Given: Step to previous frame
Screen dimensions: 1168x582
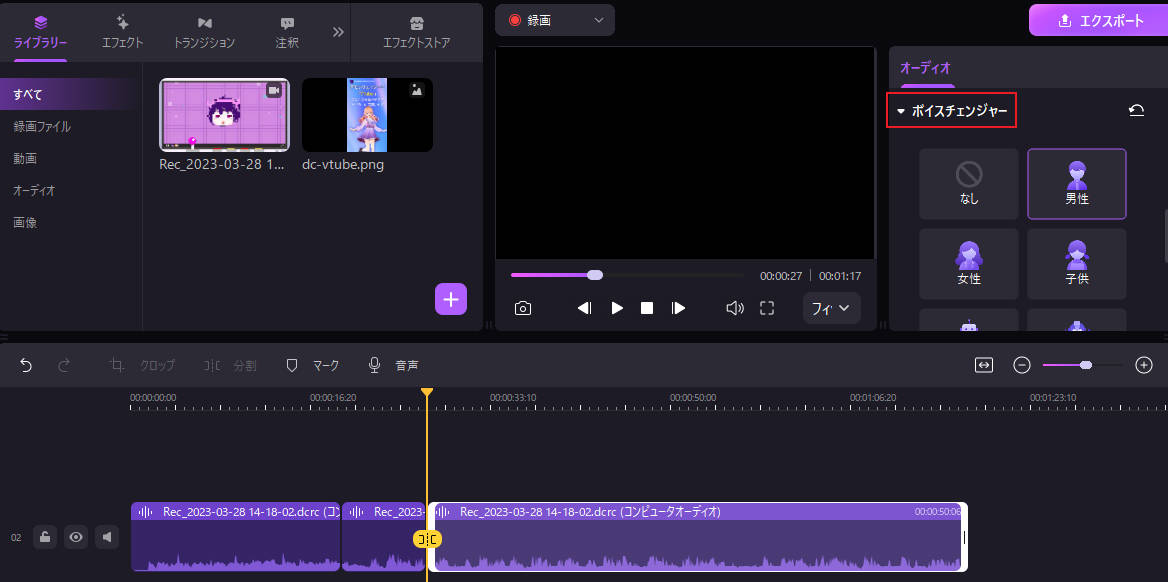Looking at the screenshot, I should [x=585, y=309].
